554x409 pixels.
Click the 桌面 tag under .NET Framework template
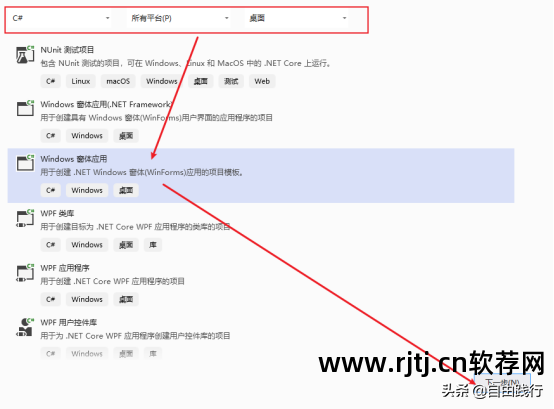[126, 136]
